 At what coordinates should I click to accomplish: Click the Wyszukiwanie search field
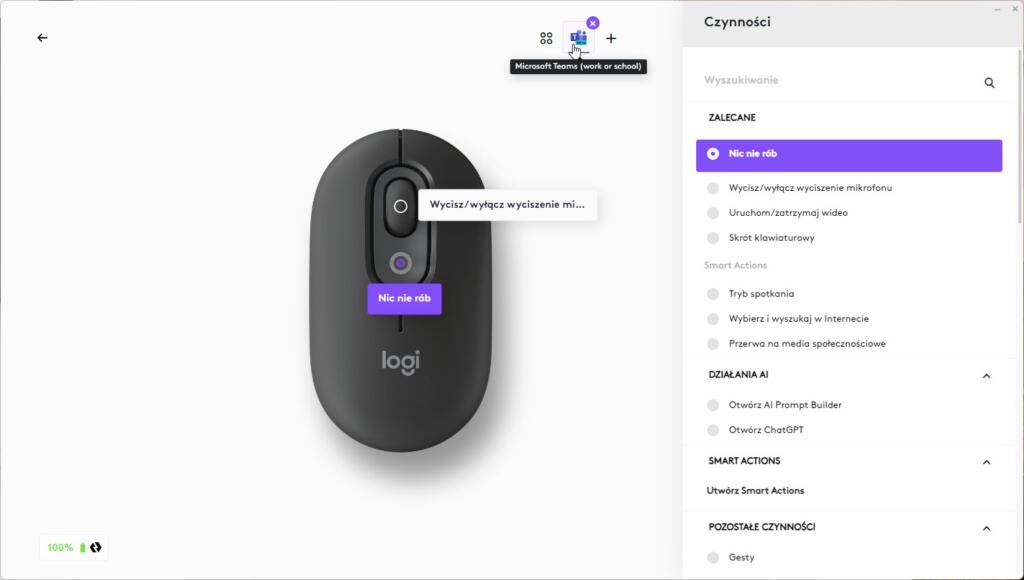pos(839,81)
